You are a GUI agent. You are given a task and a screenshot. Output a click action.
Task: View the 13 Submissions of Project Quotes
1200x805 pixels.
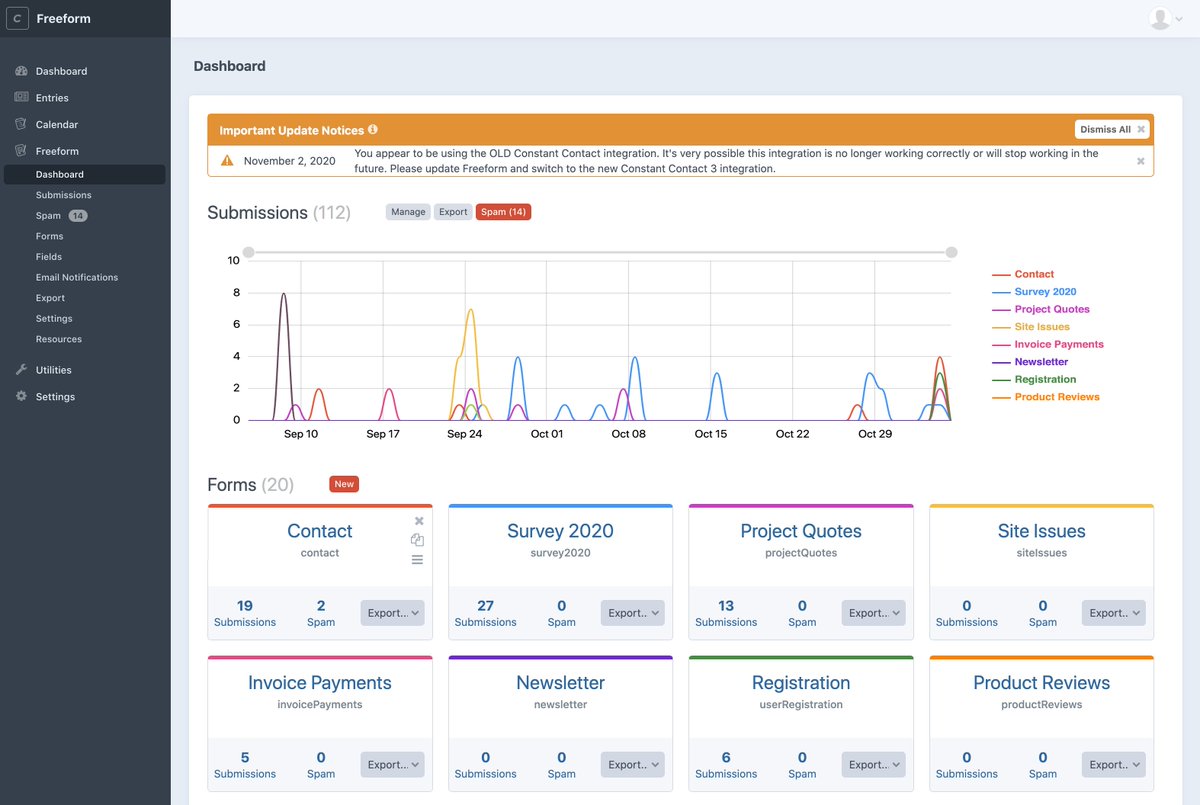click(726, 613)
